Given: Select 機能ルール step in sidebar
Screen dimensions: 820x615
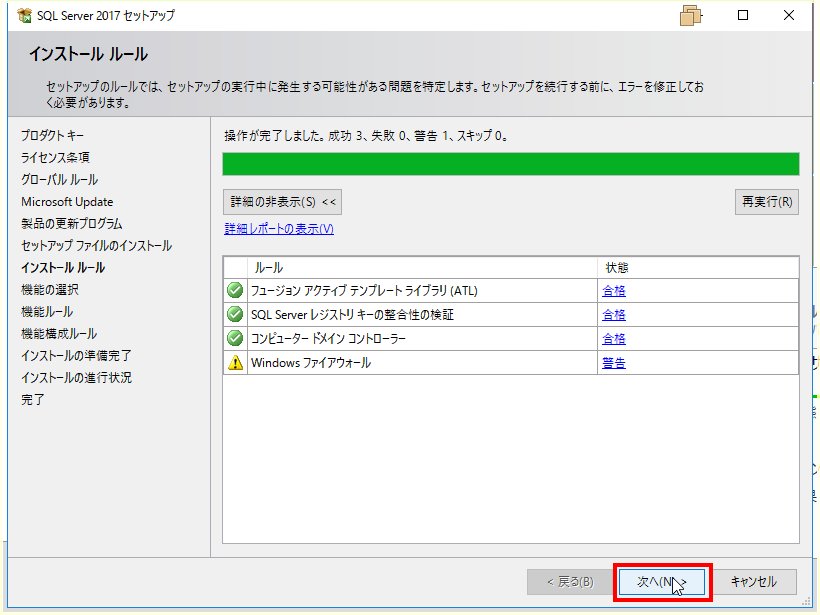Looking at the screenshot, I should point(47,311).
